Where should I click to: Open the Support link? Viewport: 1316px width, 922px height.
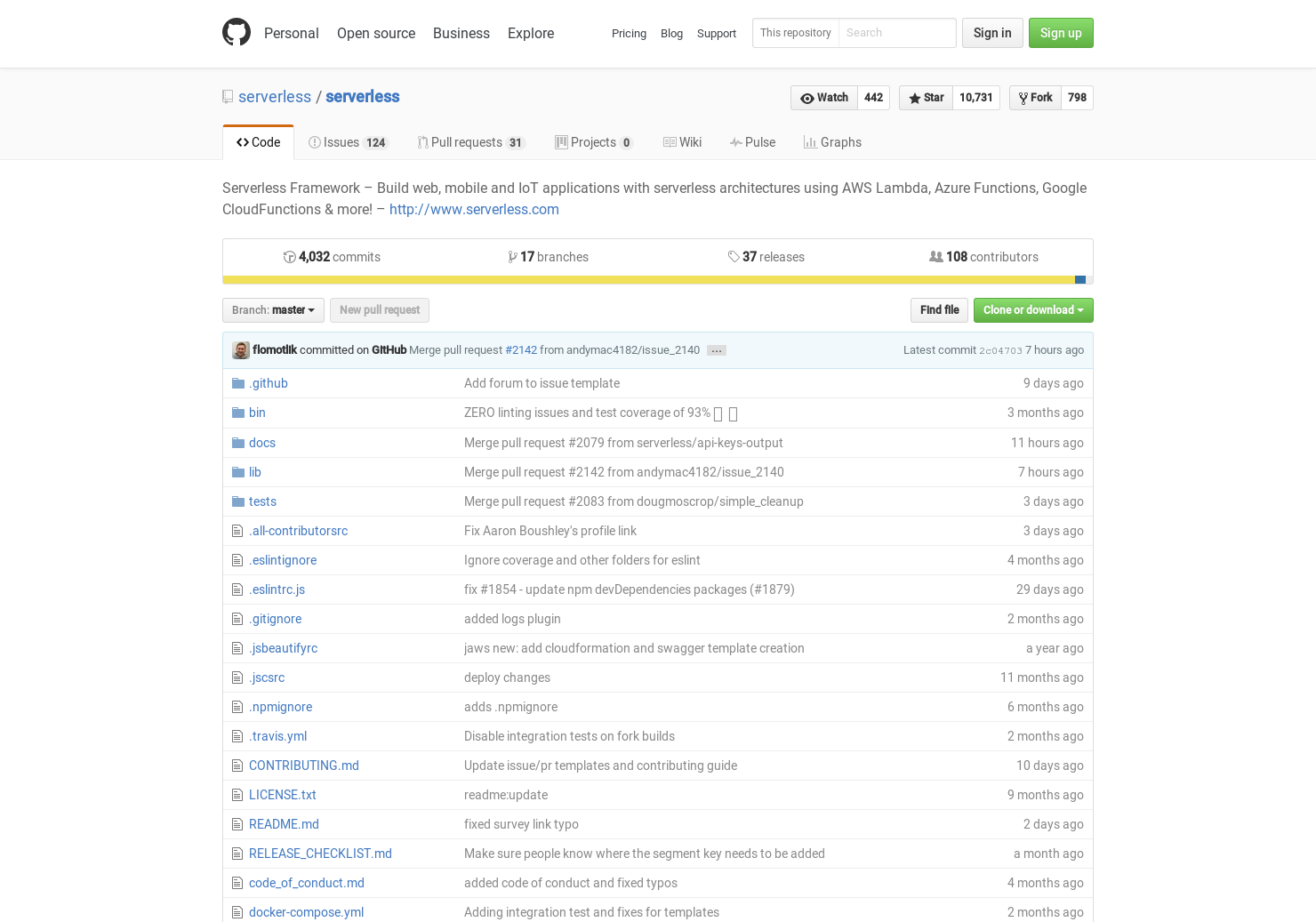[x=717, y=34]
